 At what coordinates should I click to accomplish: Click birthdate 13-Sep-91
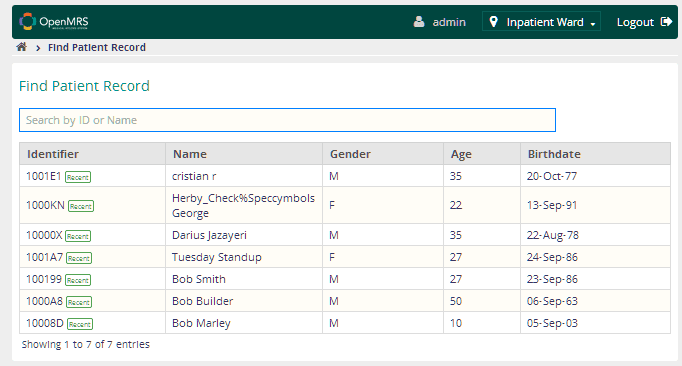click(552, 205)
